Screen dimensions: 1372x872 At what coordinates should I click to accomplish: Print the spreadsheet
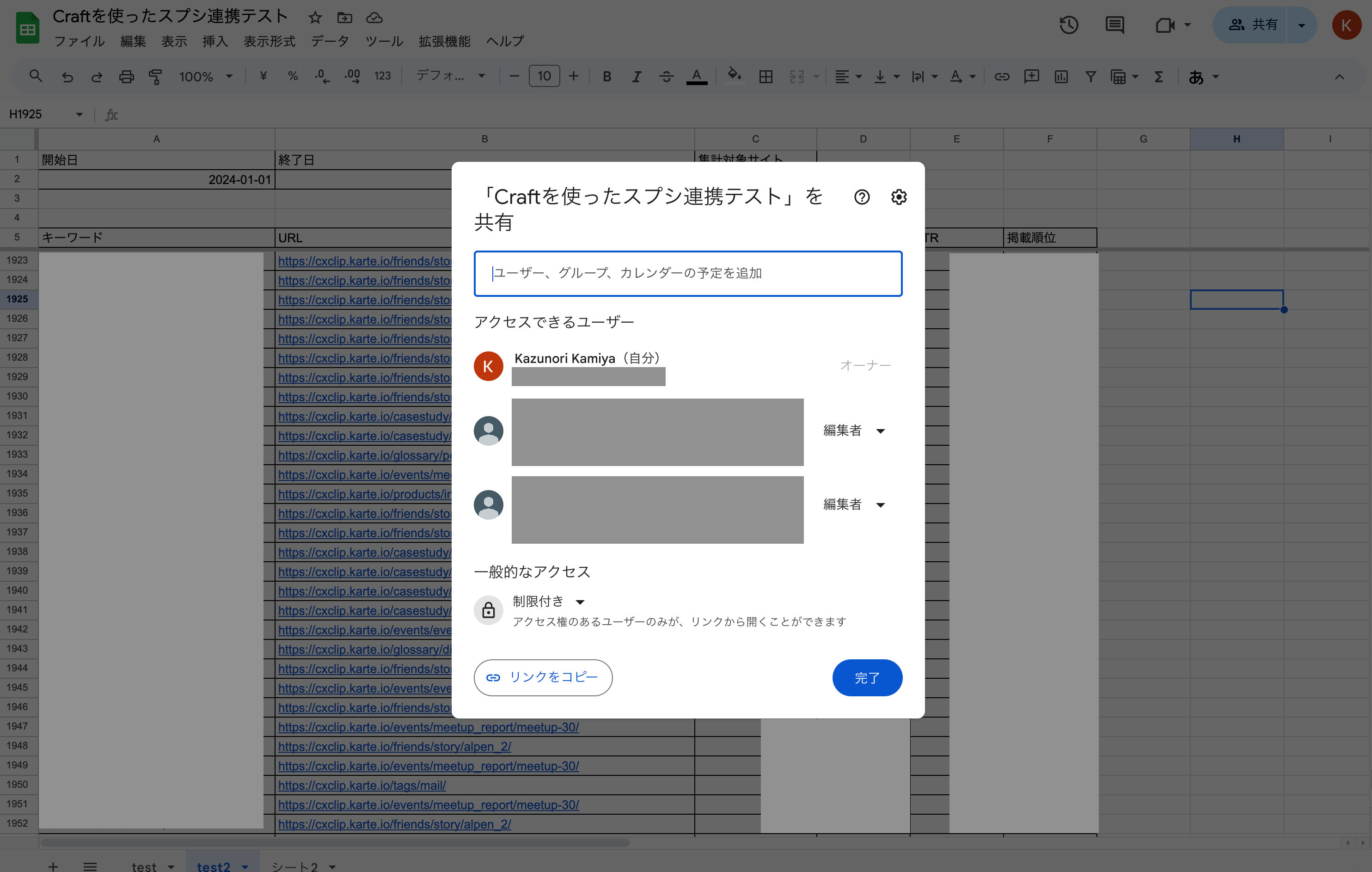[x=127, y=76]
